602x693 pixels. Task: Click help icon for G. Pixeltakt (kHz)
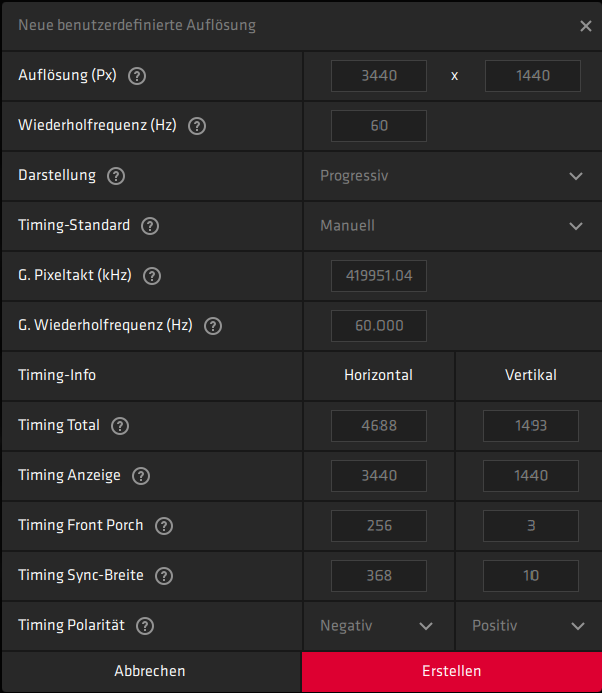(152, 276)
